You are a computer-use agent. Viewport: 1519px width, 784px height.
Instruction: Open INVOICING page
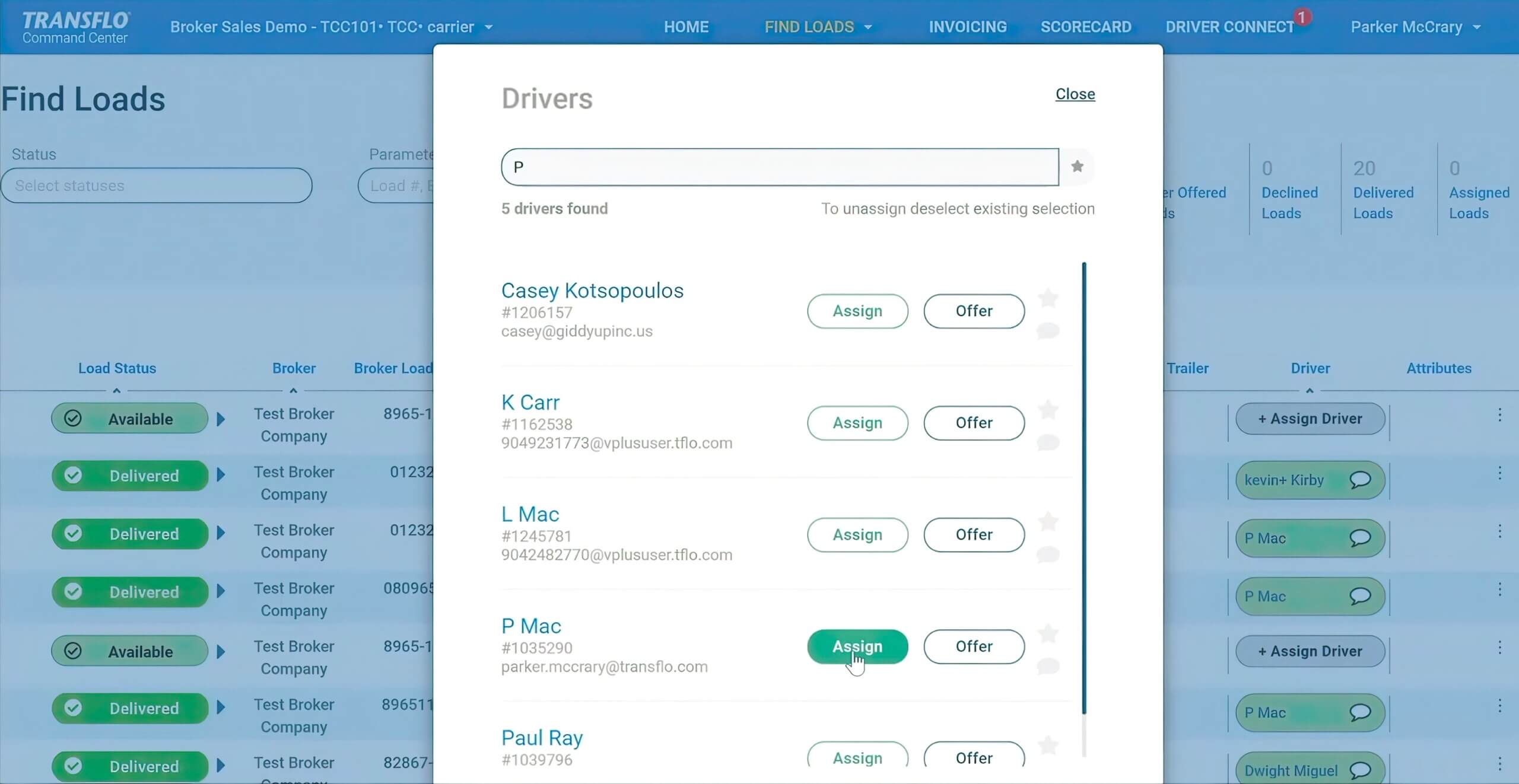tap(968, 27)
